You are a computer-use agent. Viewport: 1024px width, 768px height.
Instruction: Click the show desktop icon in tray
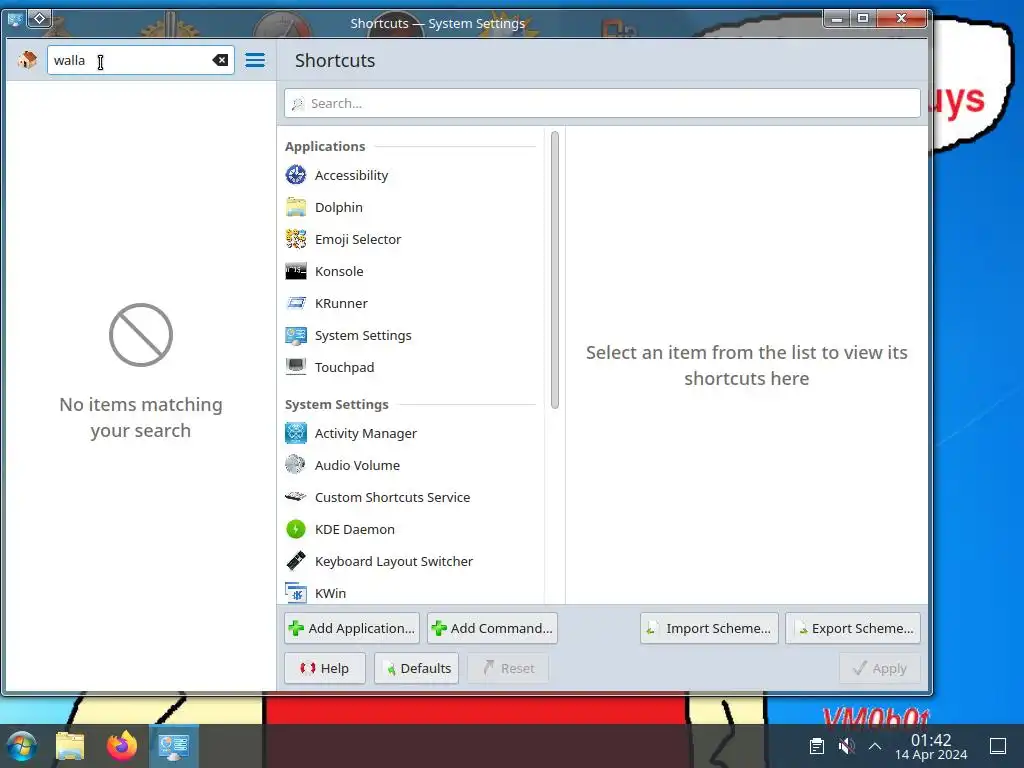998,746
